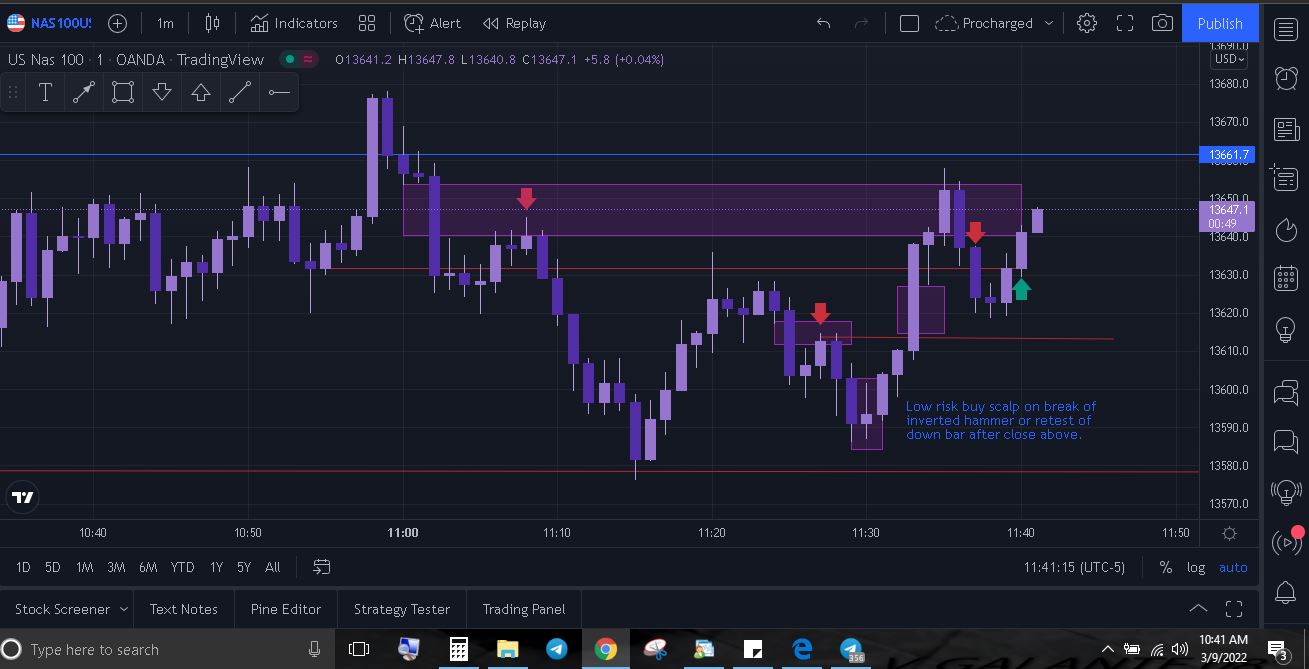Open the Pine Editor tab
This screenshot has height=669, width=1309.
point(286,609)
